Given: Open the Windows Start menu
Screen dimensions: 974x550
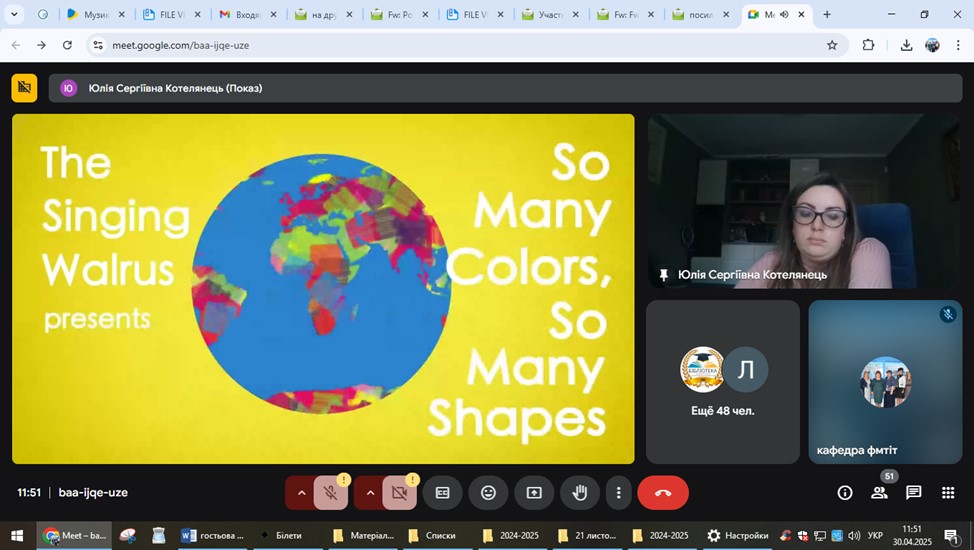Looking at the screenshot, I should tap(17, 535).
